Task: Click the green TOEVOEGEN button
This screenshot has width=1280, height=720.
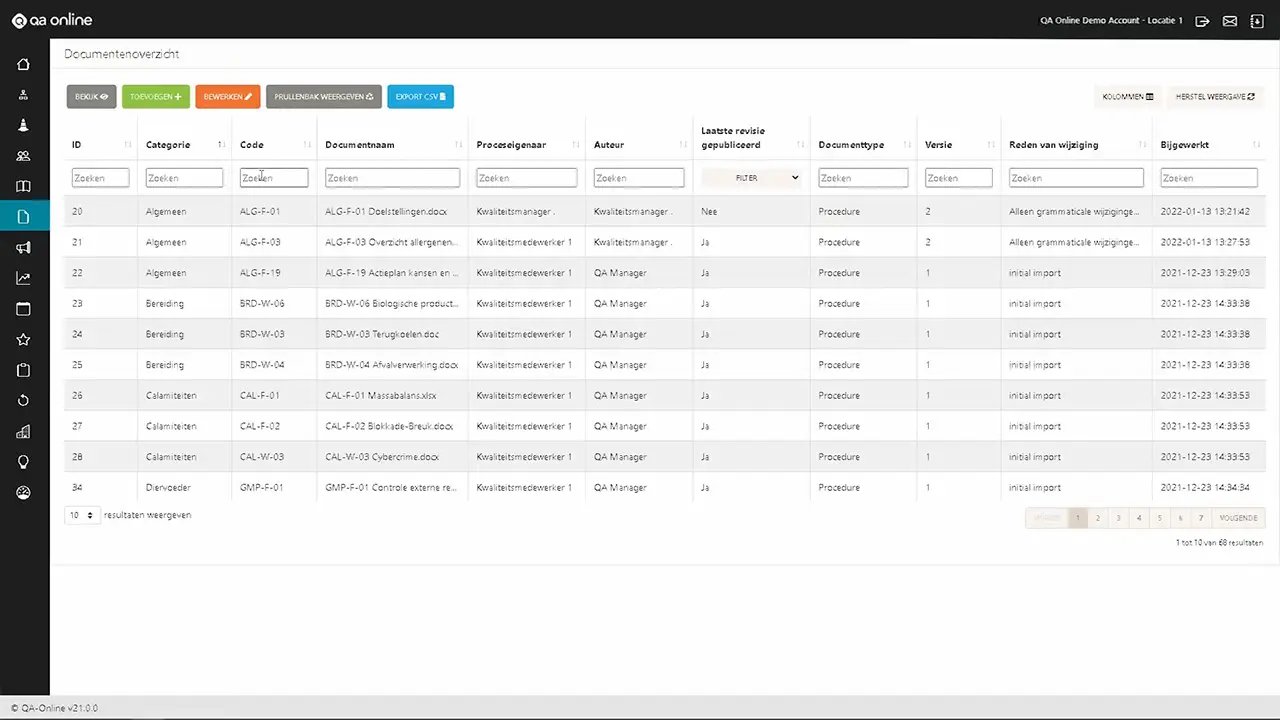Action: [156, 97]
